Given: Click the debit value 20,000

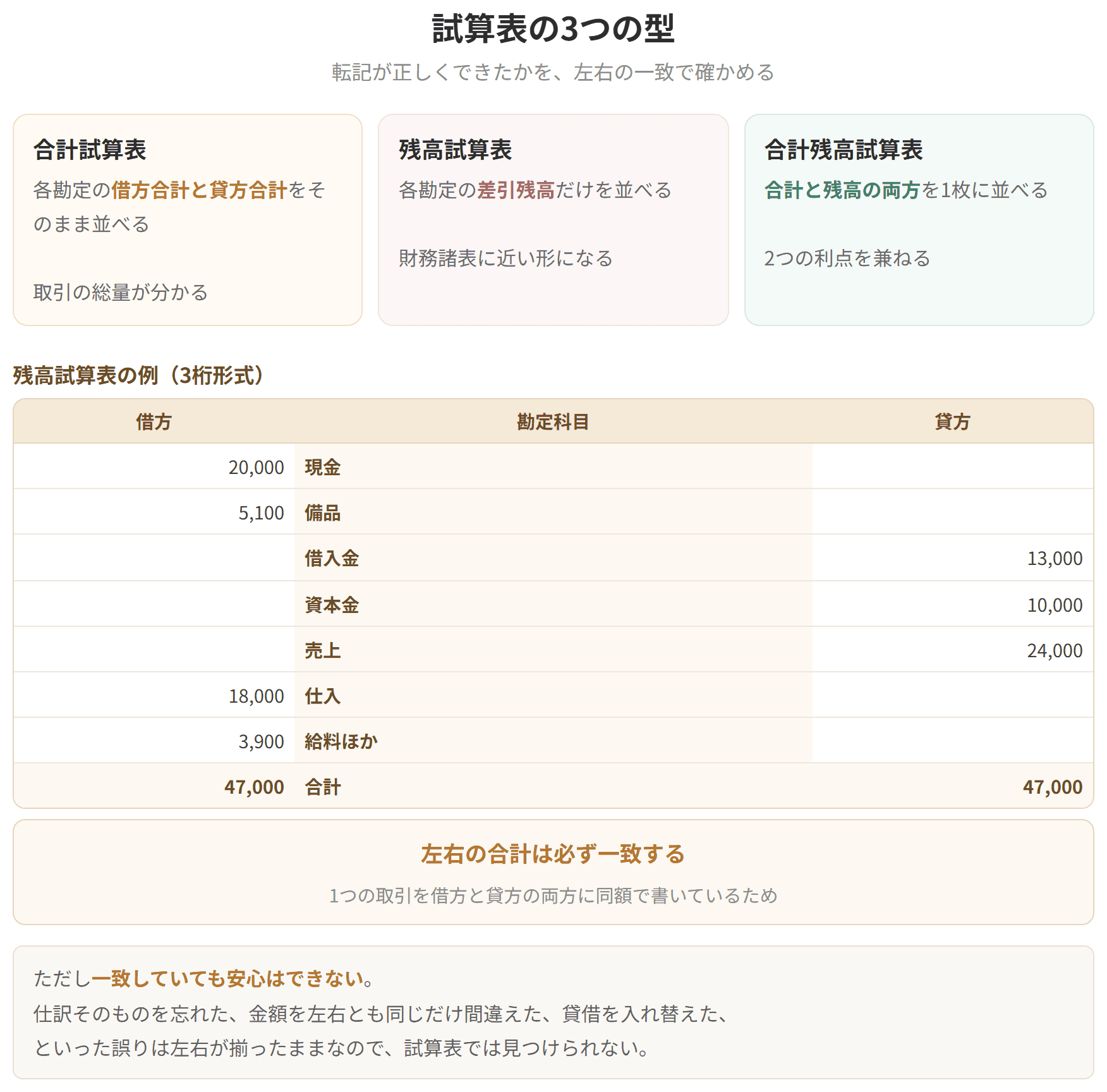Looking at the screenshot, I should tap(257, 467).
